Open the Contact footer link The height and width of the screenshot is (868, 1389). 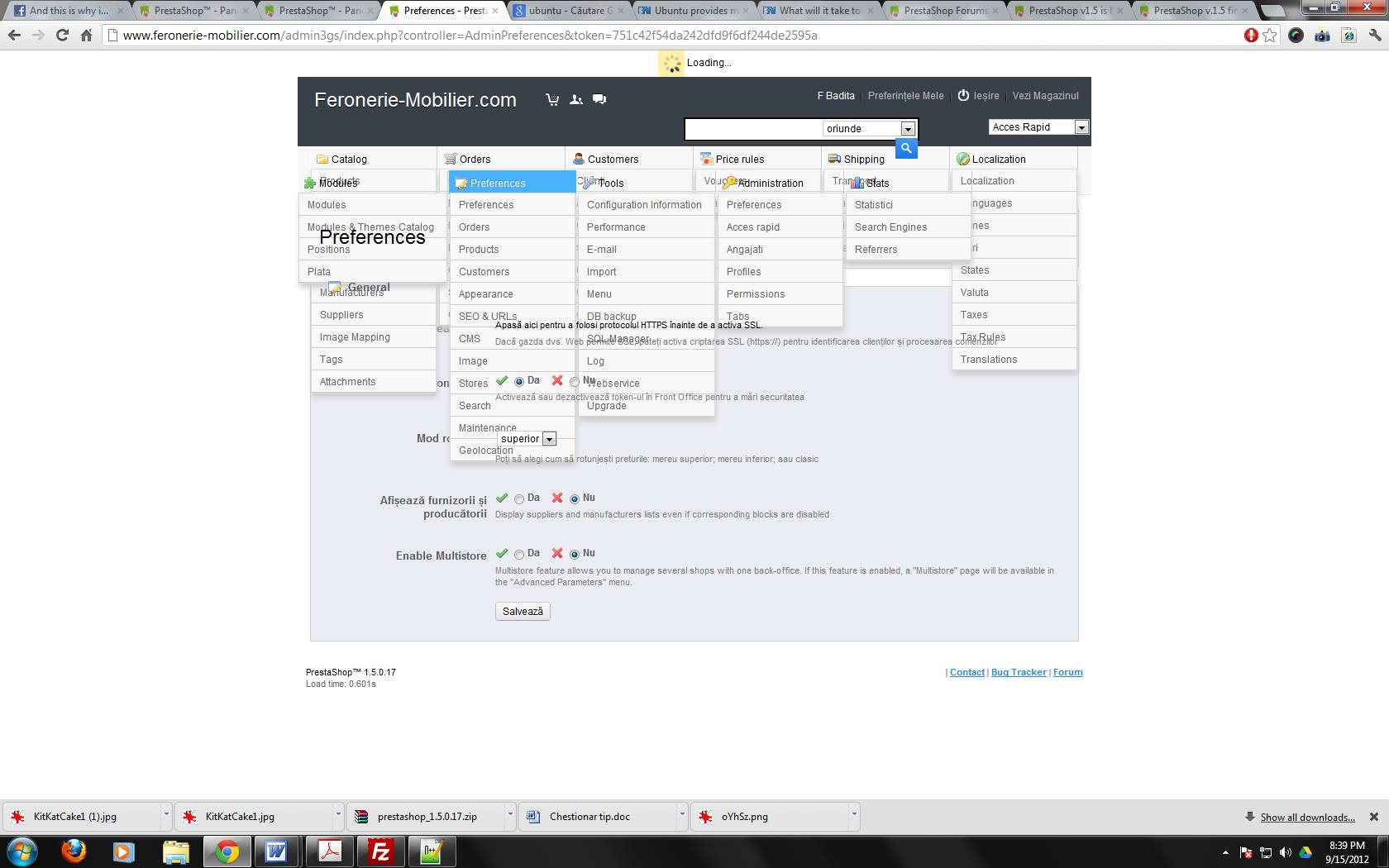point(967,672)
